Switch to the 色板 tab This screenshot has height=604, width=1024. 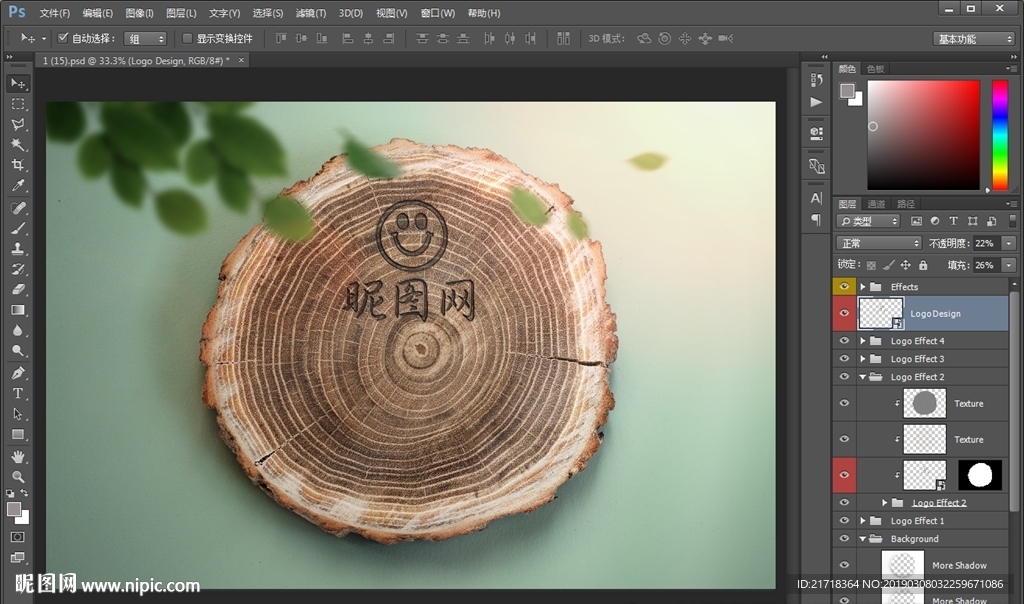(x=875, y=69)
